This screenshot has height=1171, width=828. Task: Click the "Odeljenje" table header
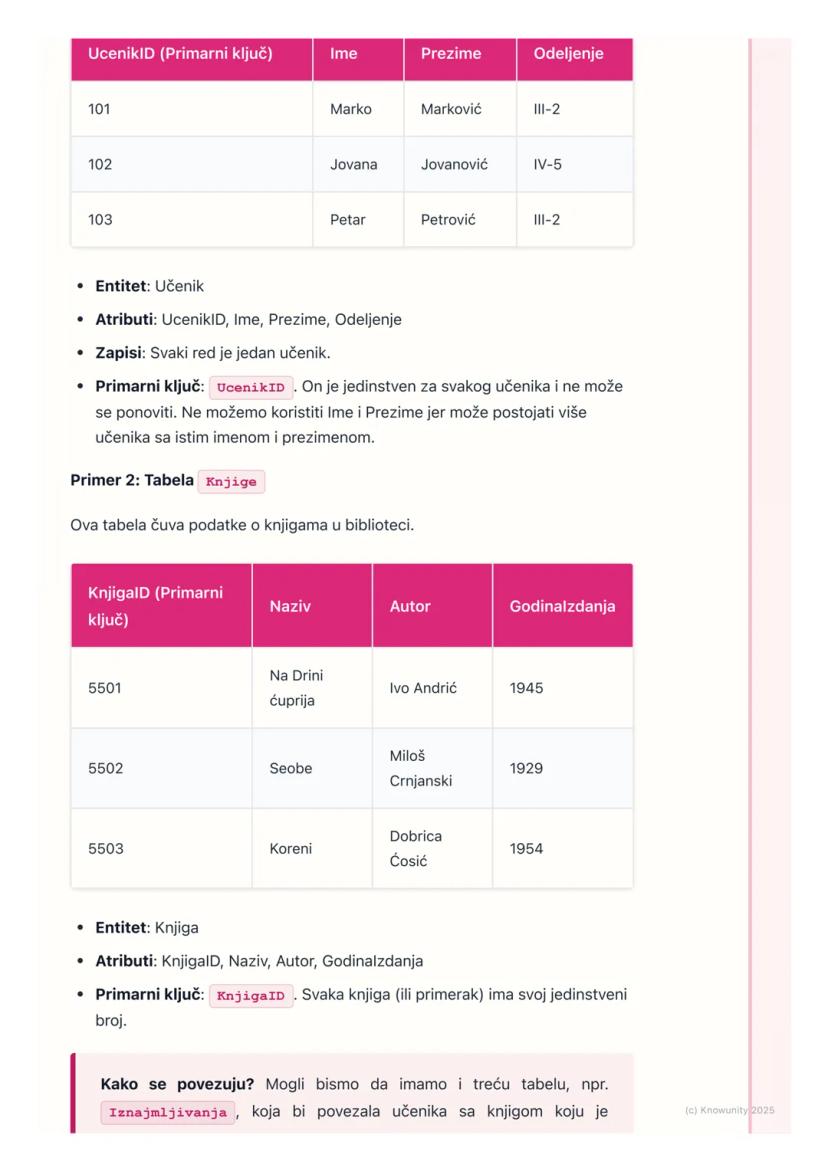[568, 54]
